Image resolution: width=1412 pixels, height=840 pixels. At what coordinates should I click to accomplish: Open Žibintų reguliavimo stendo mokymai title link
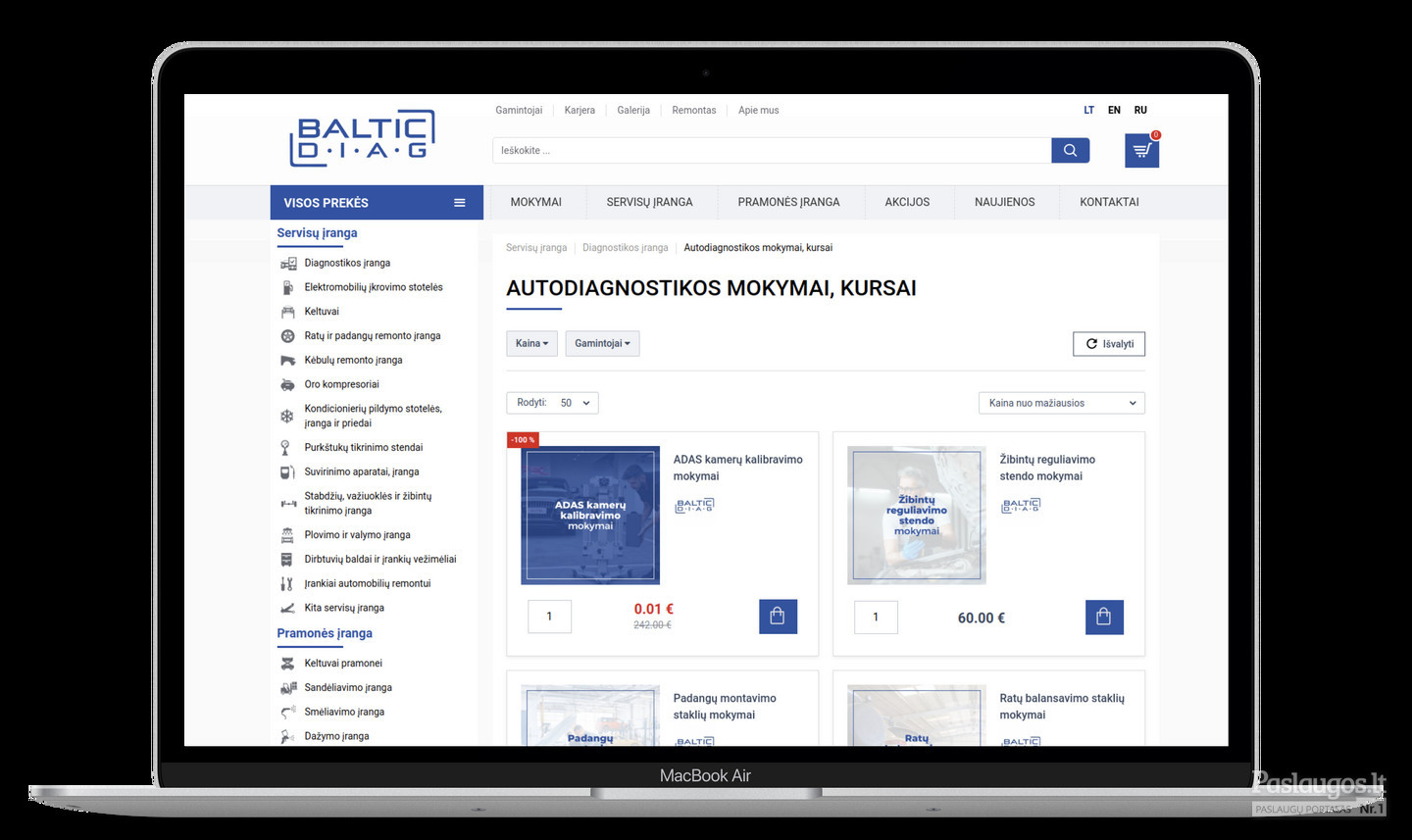(x=1047, y=468)
